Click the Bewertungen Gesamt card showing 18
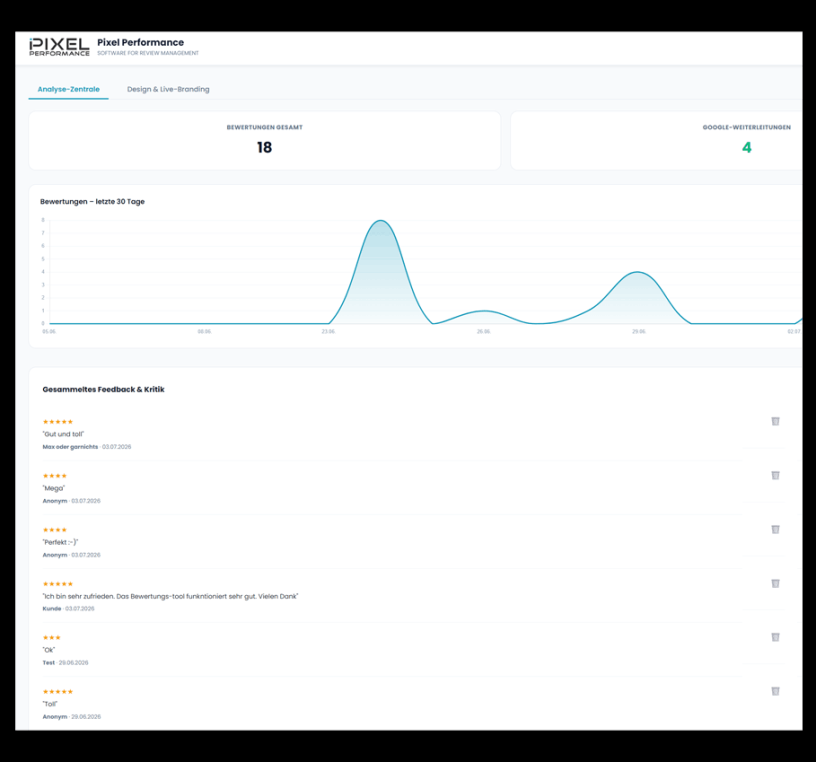The image size is (816, 762). point(264,141)
